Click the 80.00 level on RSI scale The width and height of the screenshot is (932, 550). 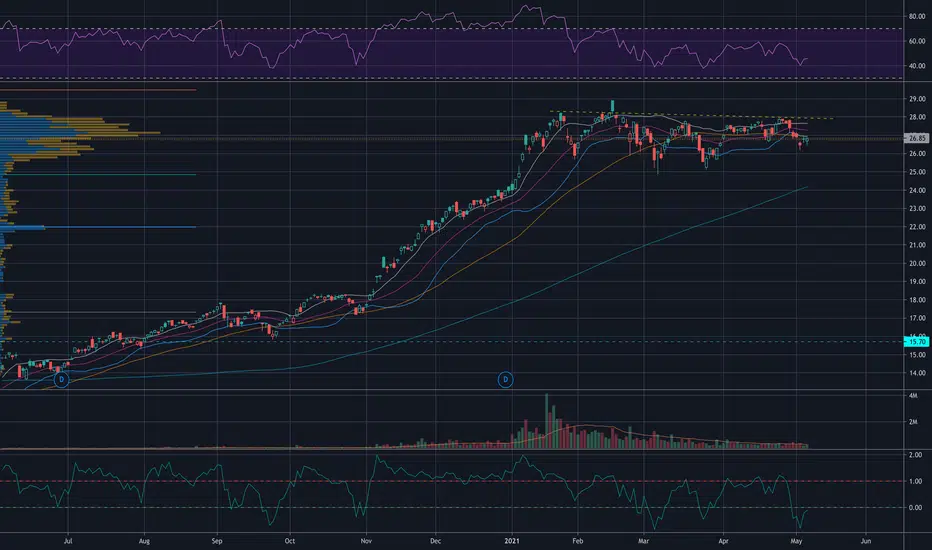tap(917, 17)
